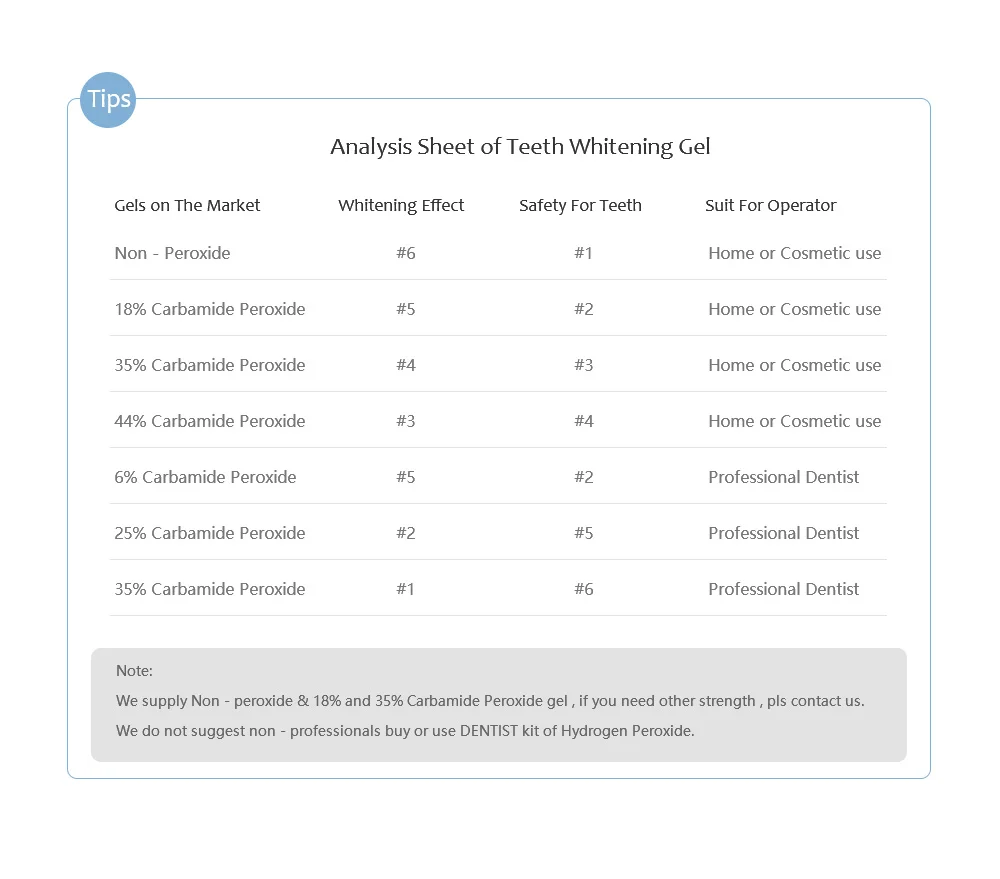The image size is (1000, 879).
Task: Click the Note: heading in gray box
Action: (135, 671)
